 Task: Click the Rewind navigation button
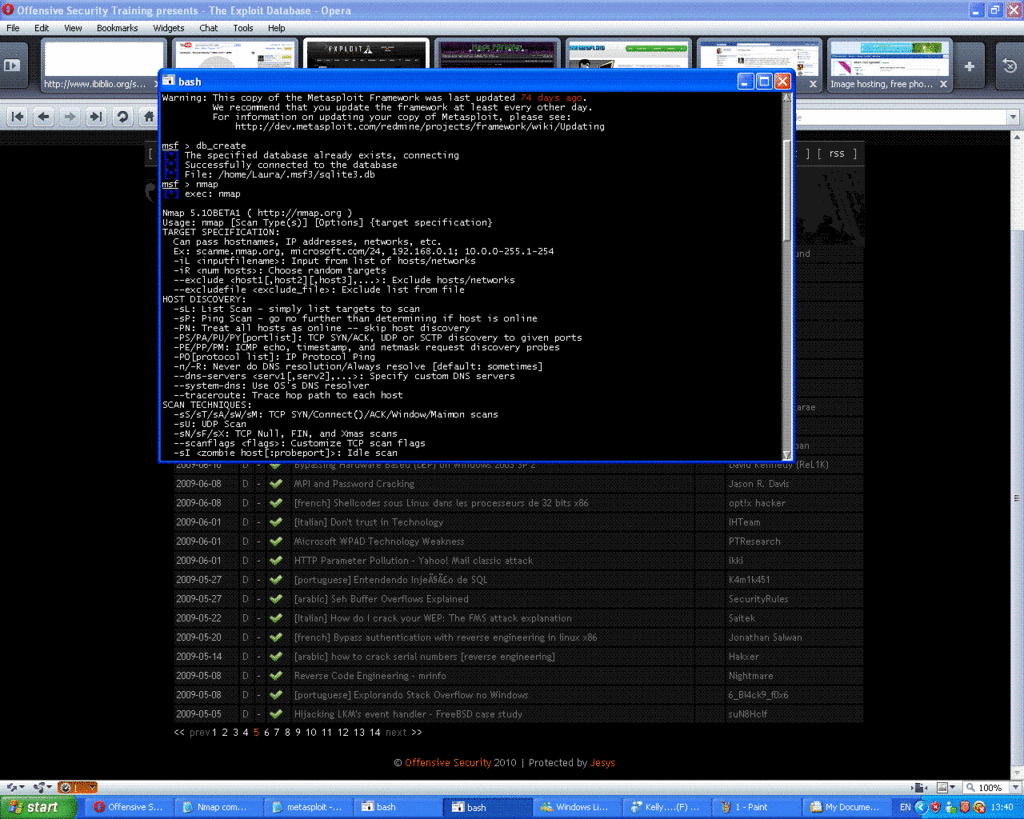tap(18, 117)
